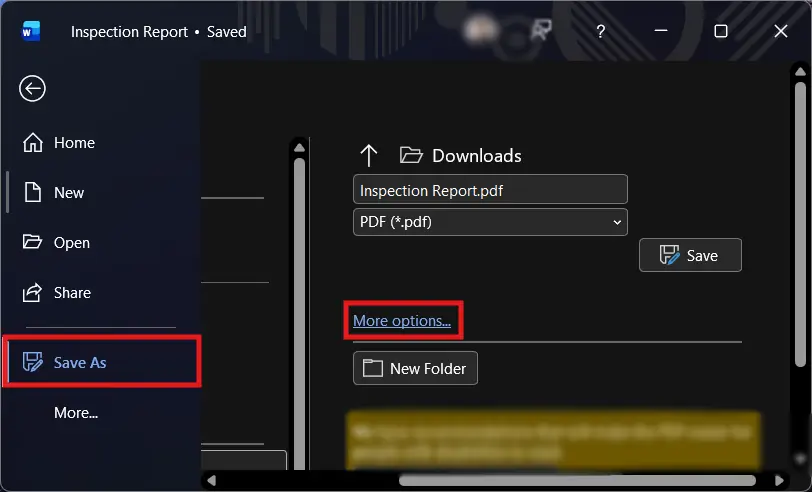
Task: Click the blurred account avatar in title bar
Action: (x=480, y=31)
